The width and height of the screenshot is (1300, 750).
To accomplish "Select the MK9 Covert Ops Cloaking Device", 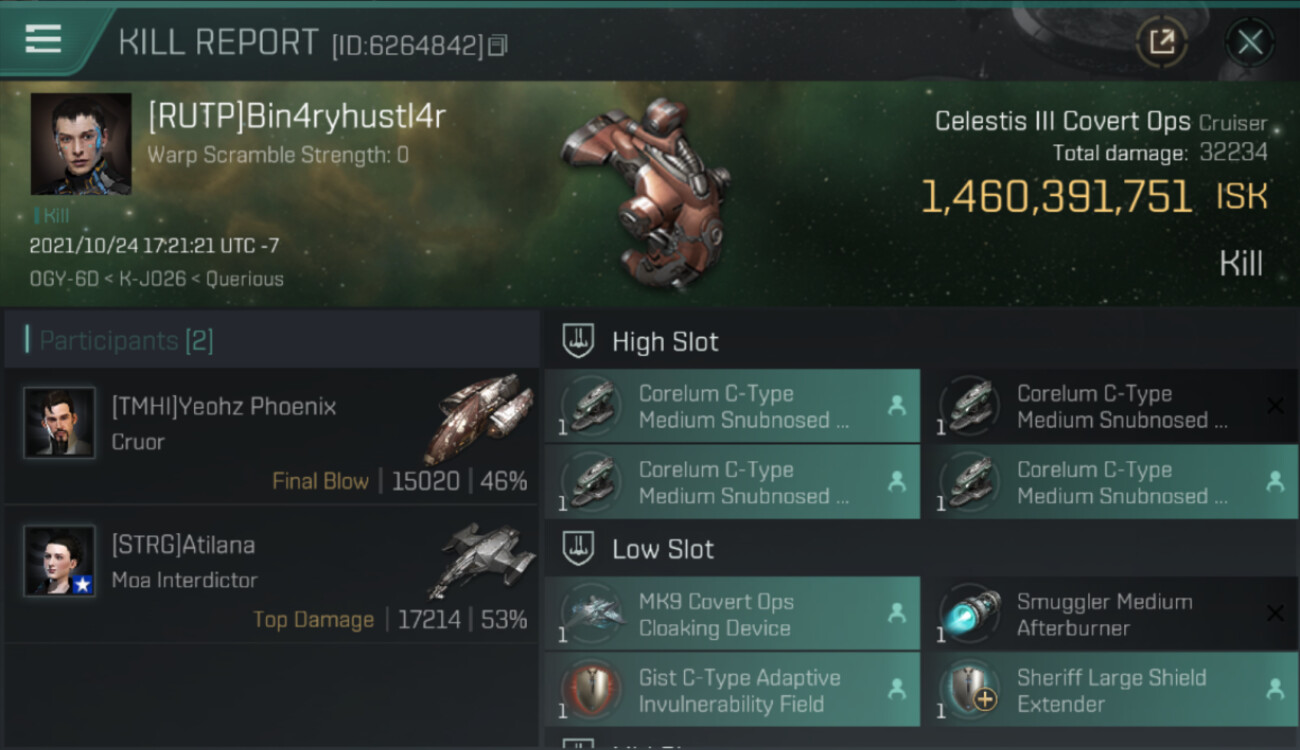I will point(732,614).
